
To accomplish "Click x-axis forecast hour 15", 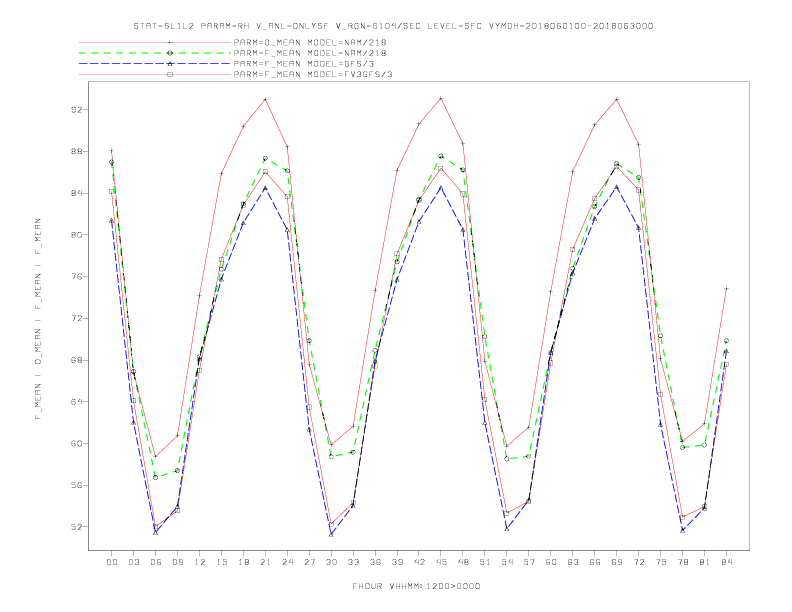I will click(221, 562).
